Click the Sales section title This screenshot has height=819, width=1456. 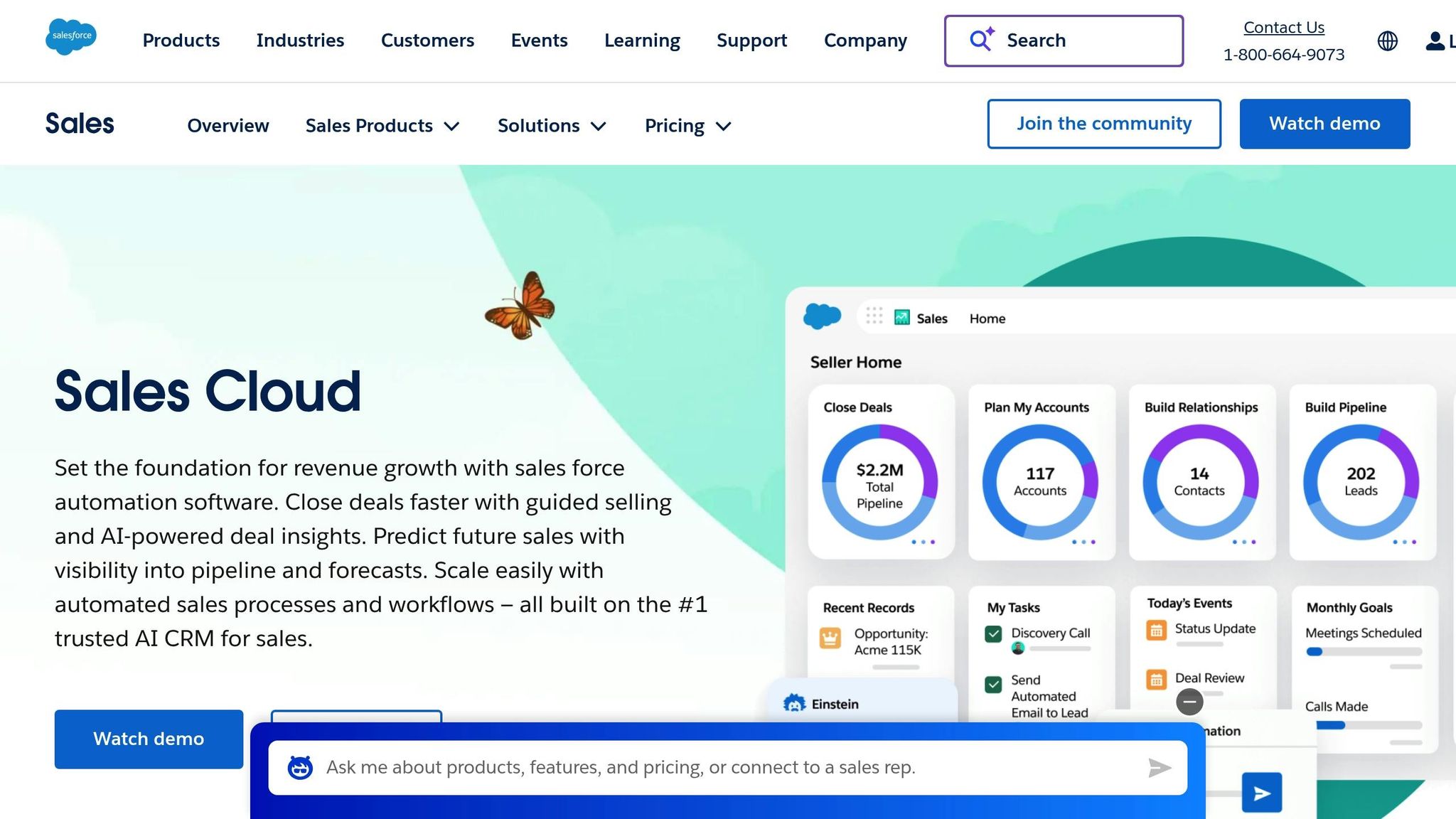(80, 124)
